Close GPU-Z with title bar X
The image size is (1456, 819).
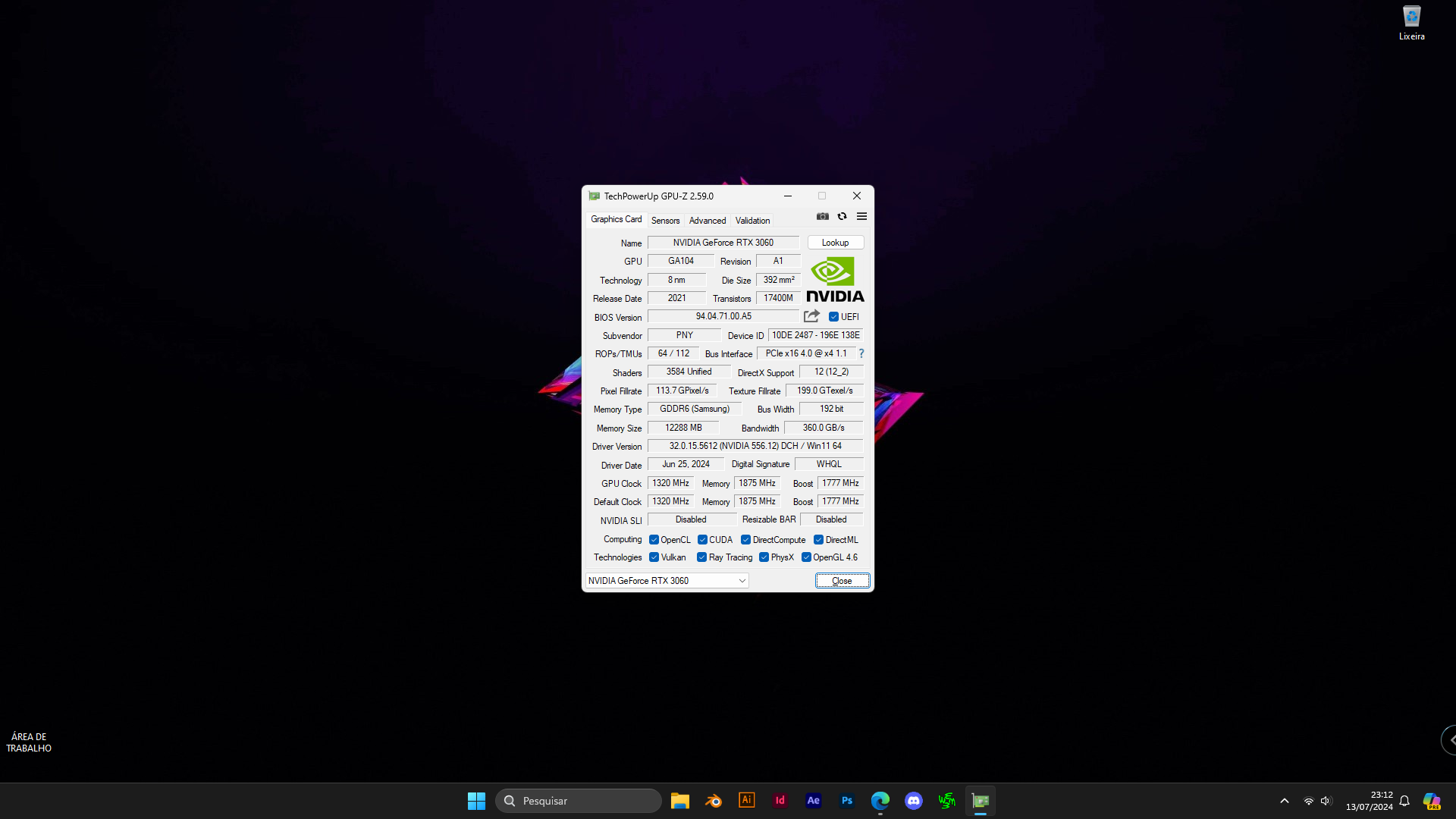(x=856, y=196)
